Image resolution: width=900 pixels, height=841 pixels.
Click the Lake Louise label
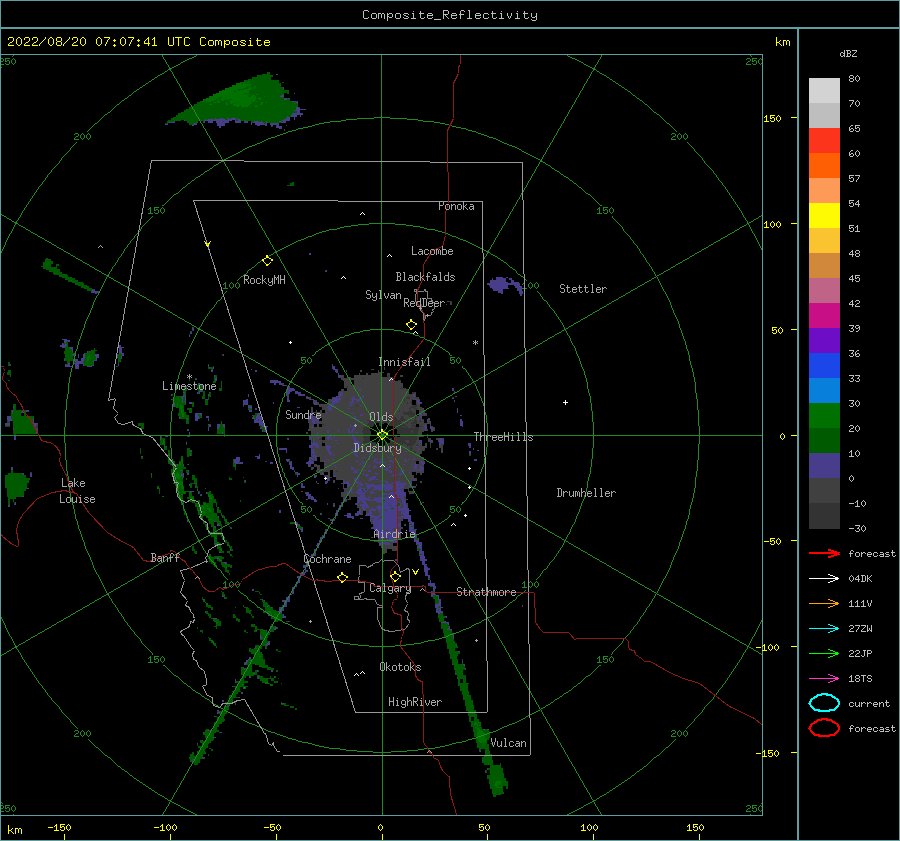[x=77, y=491]
